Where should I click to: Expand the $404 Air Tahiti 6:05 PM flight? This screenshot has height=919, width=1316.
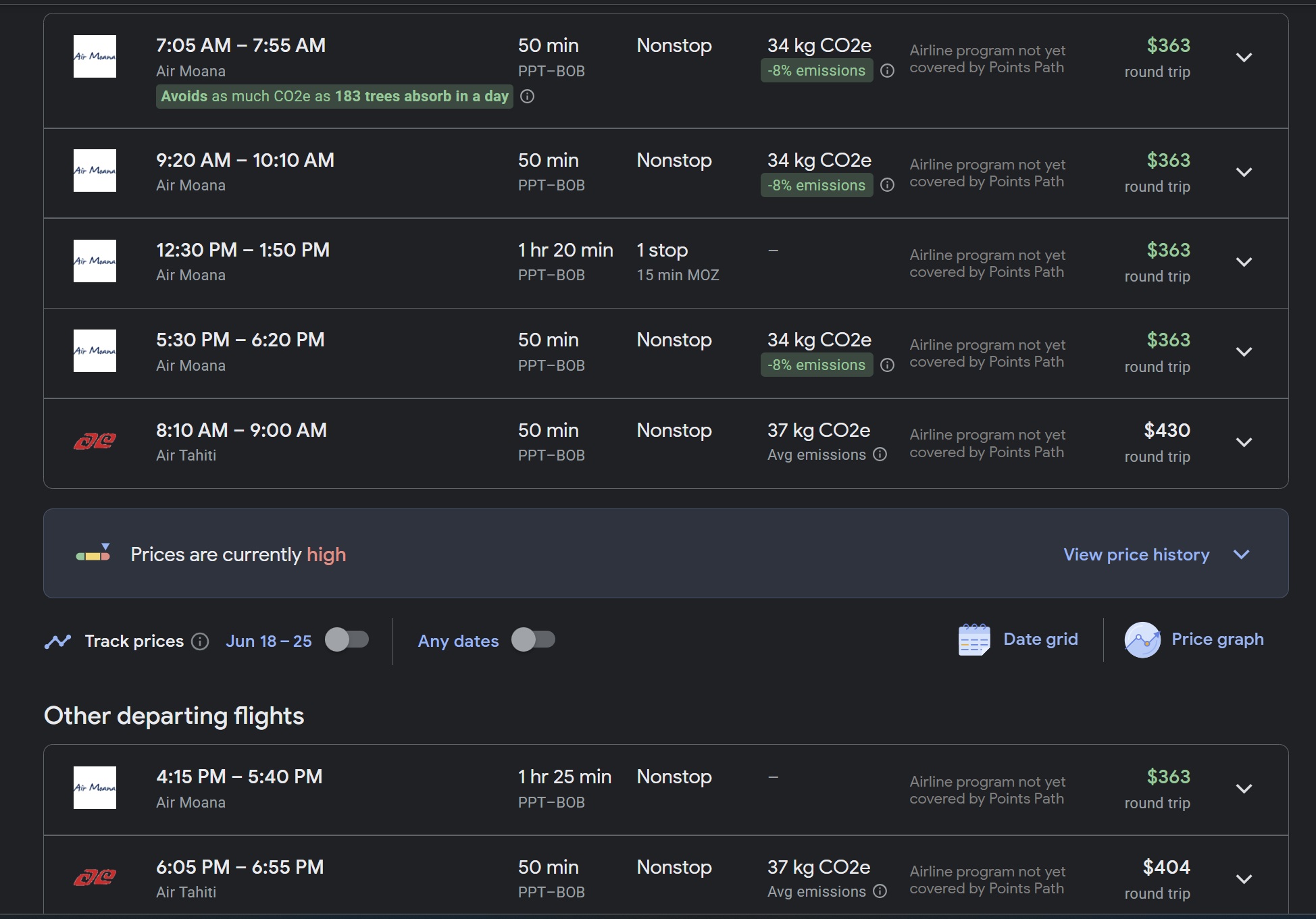coord(1244,879)
